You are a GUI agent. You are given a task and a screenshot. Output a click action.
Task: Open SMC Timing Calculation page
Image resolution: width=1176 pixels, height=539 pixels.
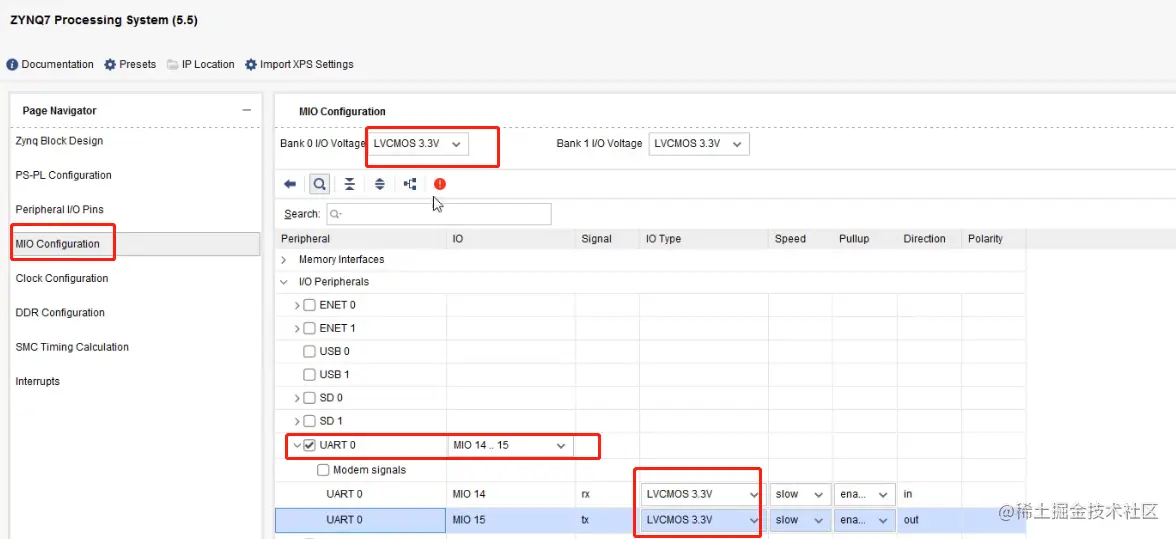72,347
